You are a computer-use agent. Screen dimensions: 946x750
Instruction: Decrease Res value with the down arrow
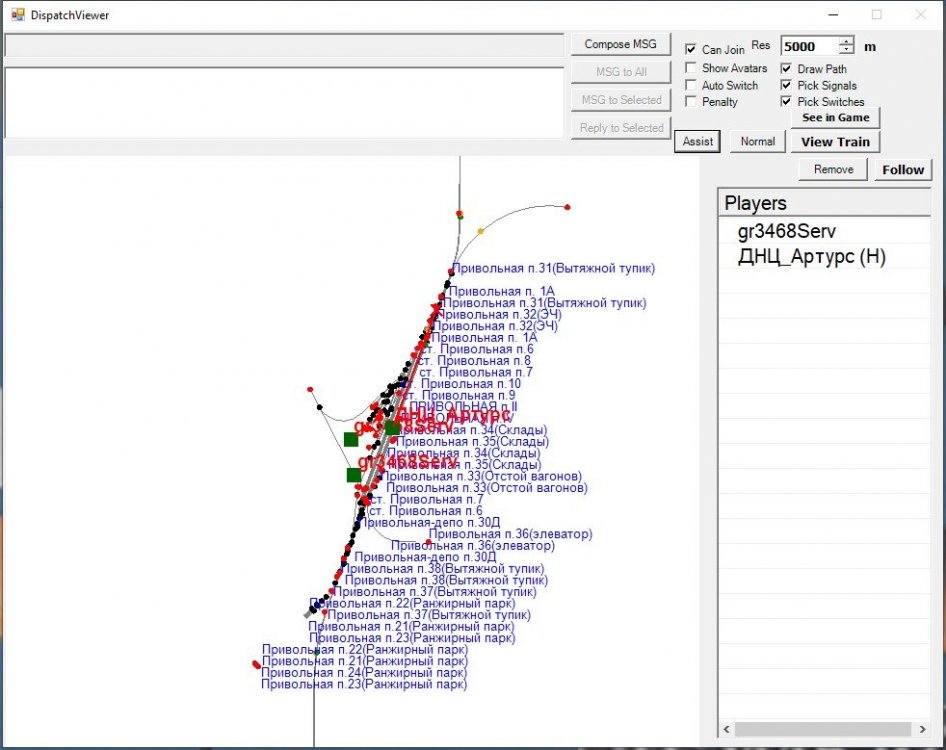click(x=847, y=51)
